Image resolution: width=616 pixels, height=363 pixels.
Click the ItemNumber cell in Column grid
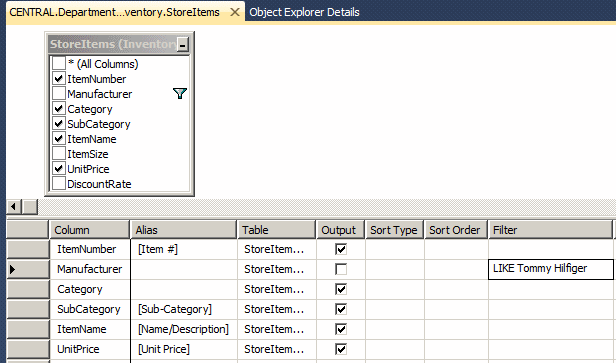(x=90, y=249)
